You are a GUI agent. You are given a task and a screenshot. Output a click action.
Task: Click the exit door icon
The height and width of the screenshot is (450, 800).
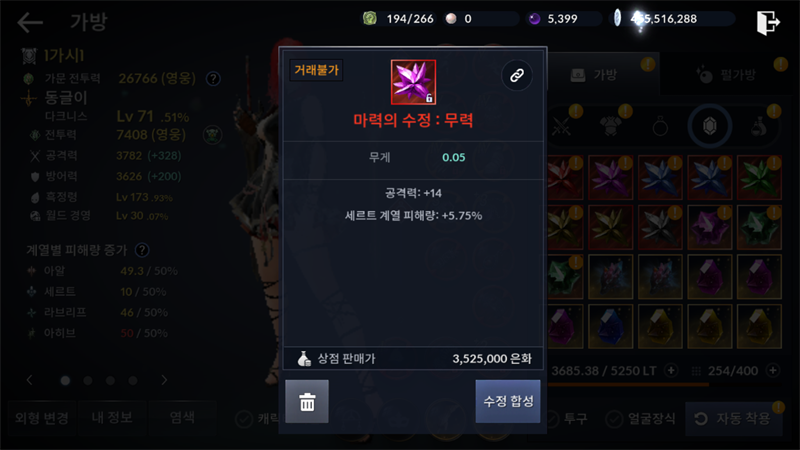click(768, 22)
